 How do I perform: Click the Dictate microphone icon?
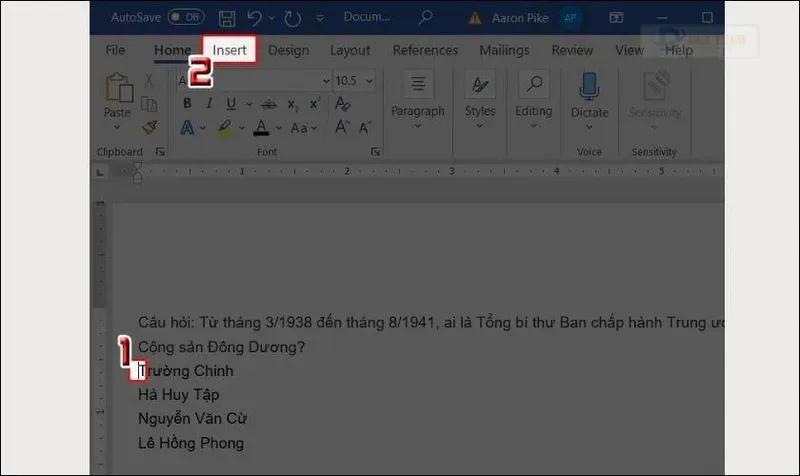pos(589,87)
